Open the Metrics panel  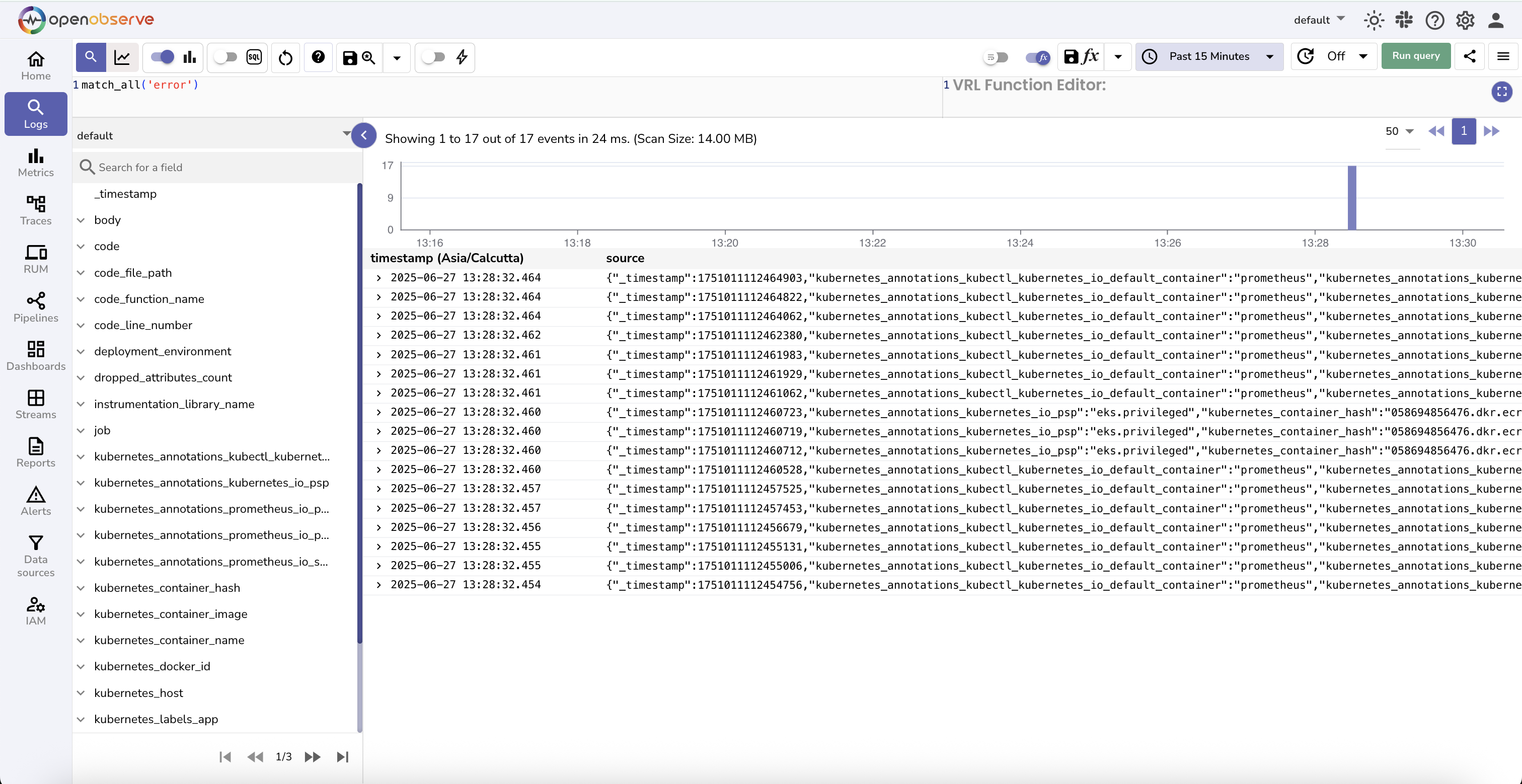click(35, 163)
